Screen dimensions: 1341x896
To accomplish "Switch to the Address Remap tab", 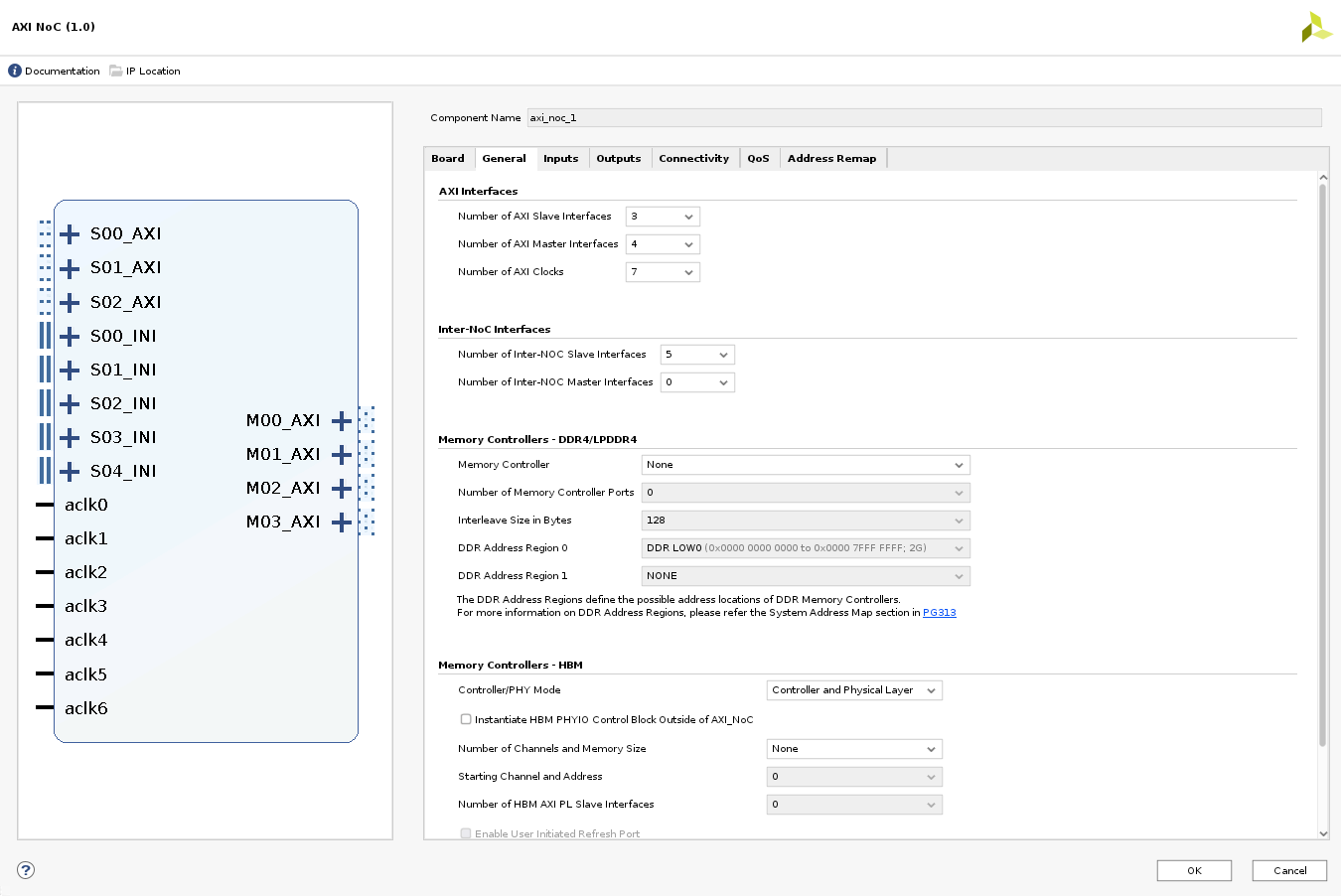I will pos(831,159).
